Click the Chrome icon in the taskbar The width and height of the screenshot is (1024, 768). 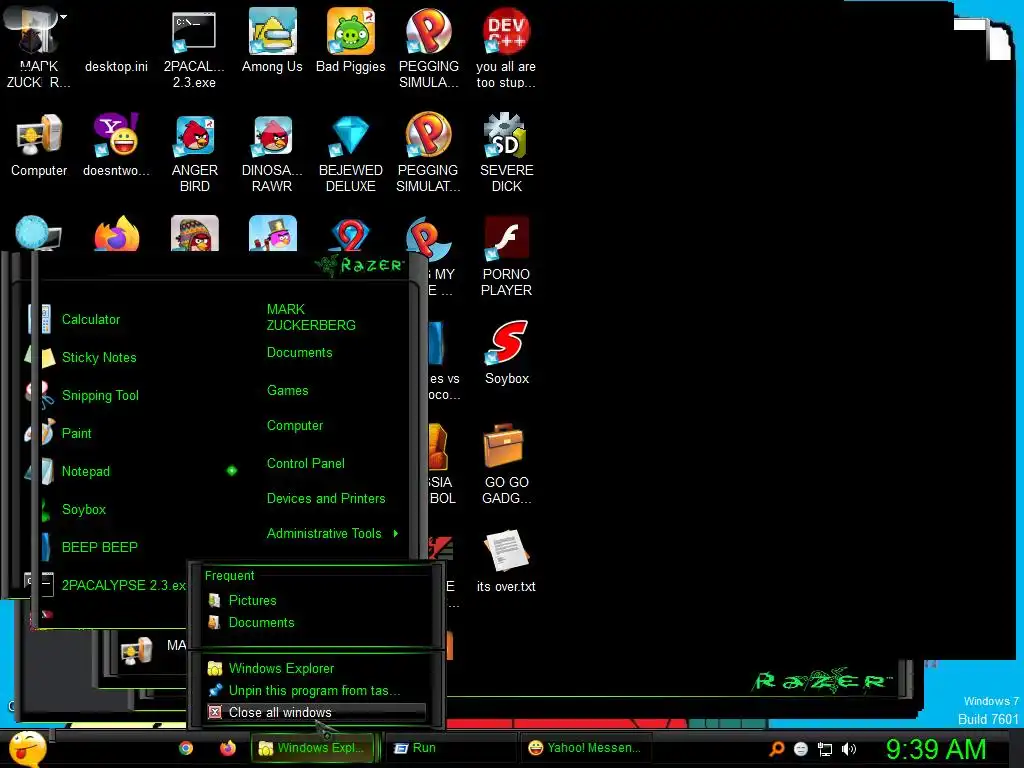(186, 748)
